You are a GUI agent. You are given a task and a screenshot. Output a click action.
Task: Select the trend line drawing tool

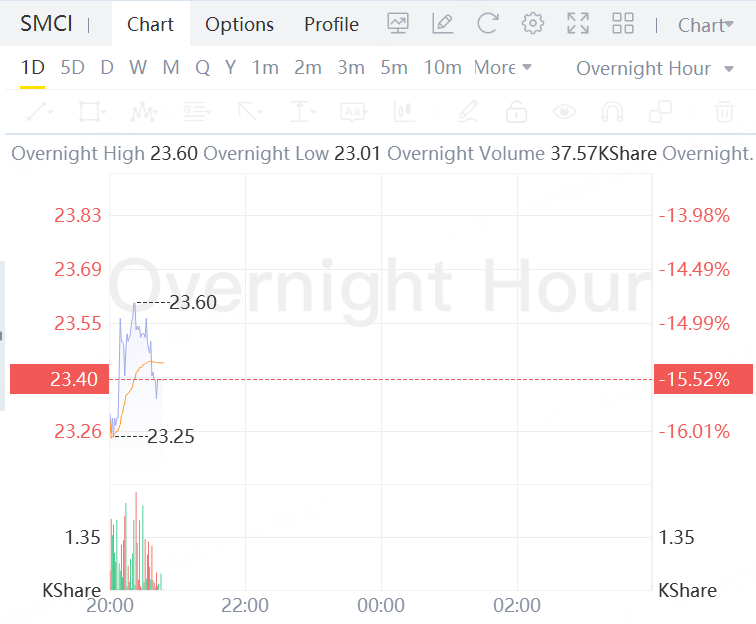[x=40, y=112]
